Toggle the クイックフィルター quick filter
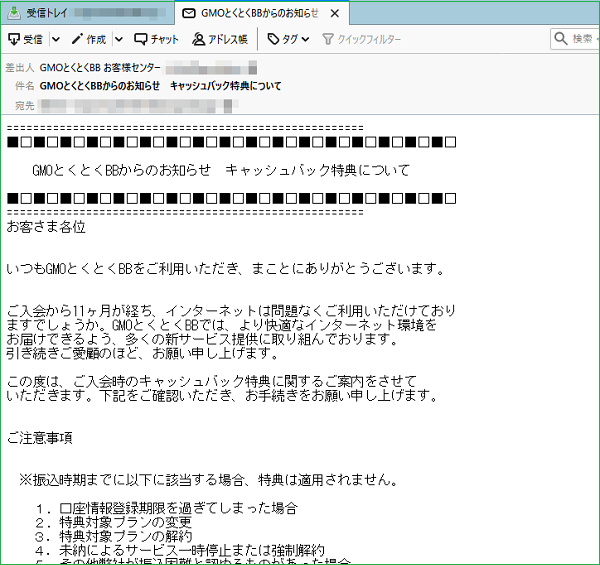600x565 pixels. (361, 39)
